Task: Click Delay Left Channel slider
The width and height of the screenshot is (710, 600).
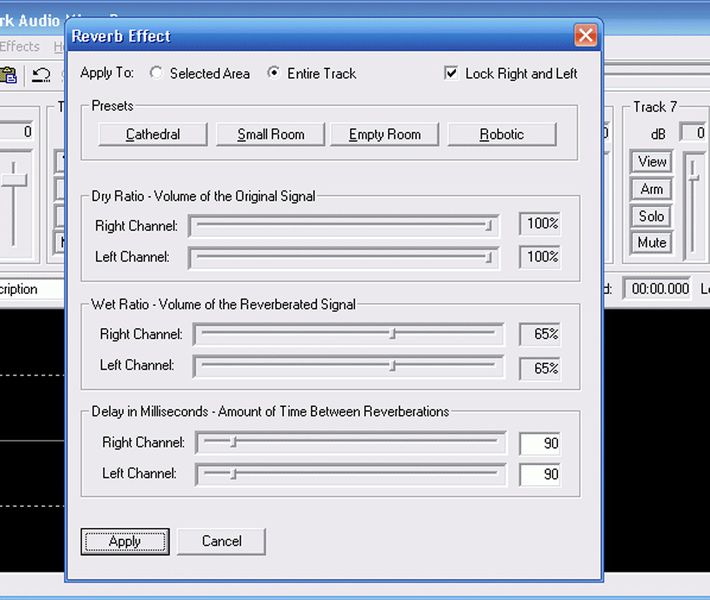Action: (351, 474)
